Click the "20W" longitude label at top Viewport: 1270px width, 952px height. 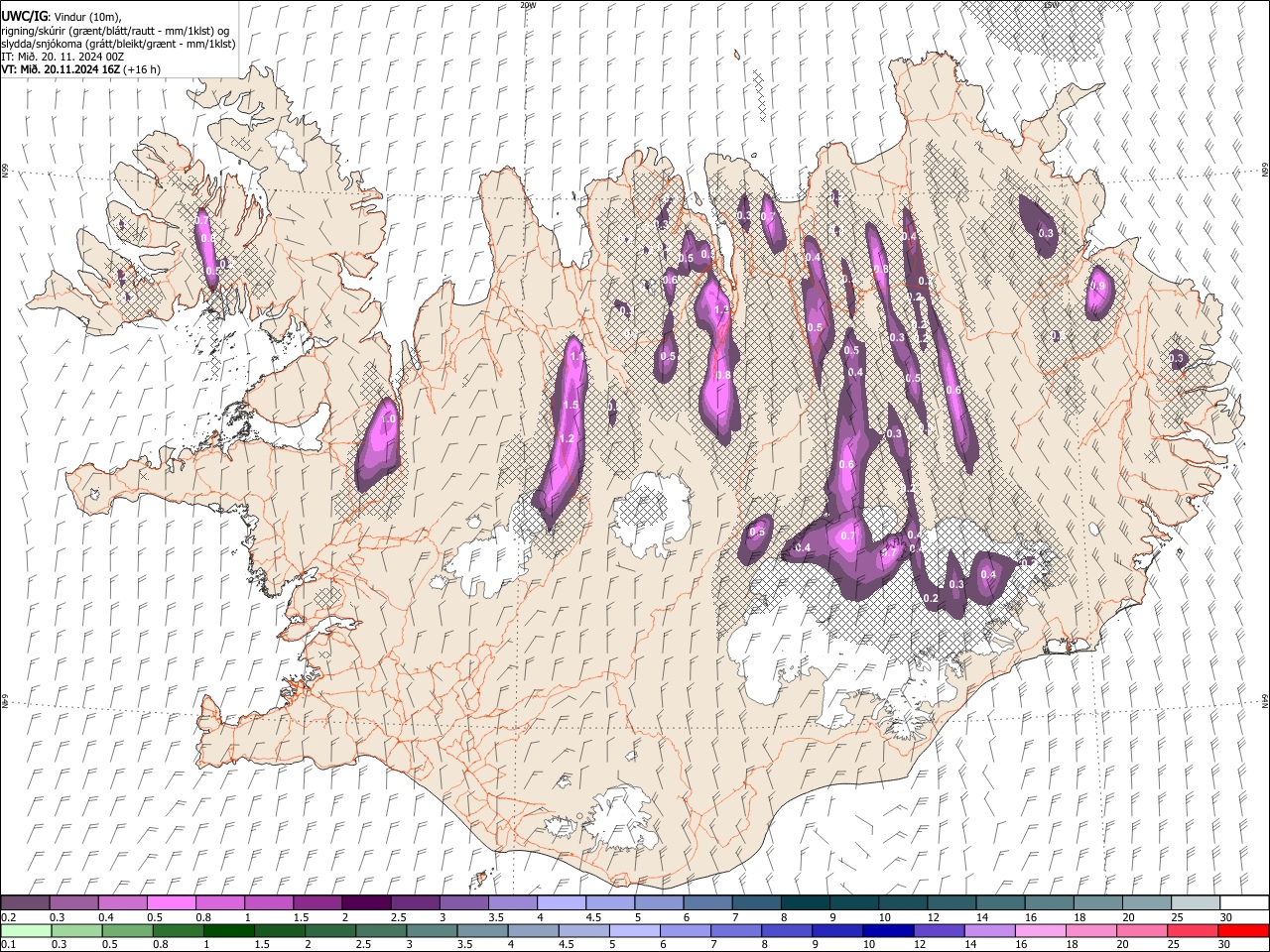pos(528,5)
